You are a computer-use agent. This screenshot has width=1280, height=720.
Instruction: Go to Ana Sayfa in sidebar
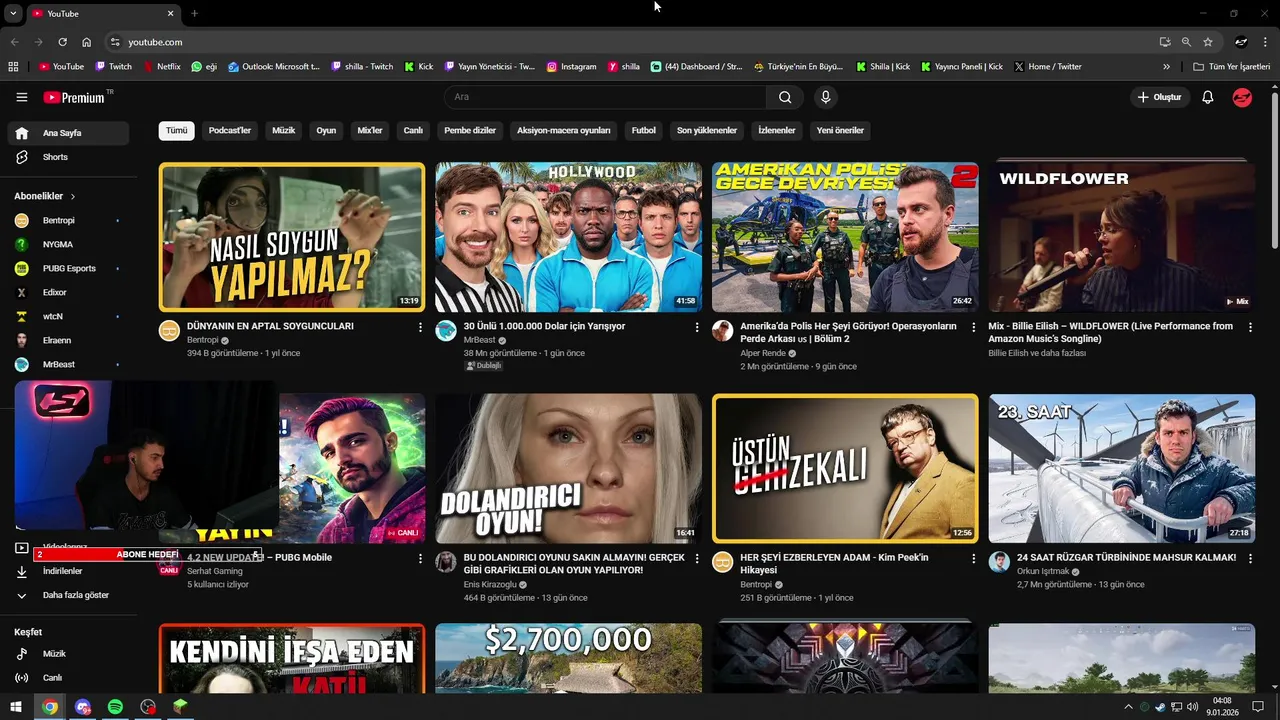pyautogui.click(x=68, y=133)
